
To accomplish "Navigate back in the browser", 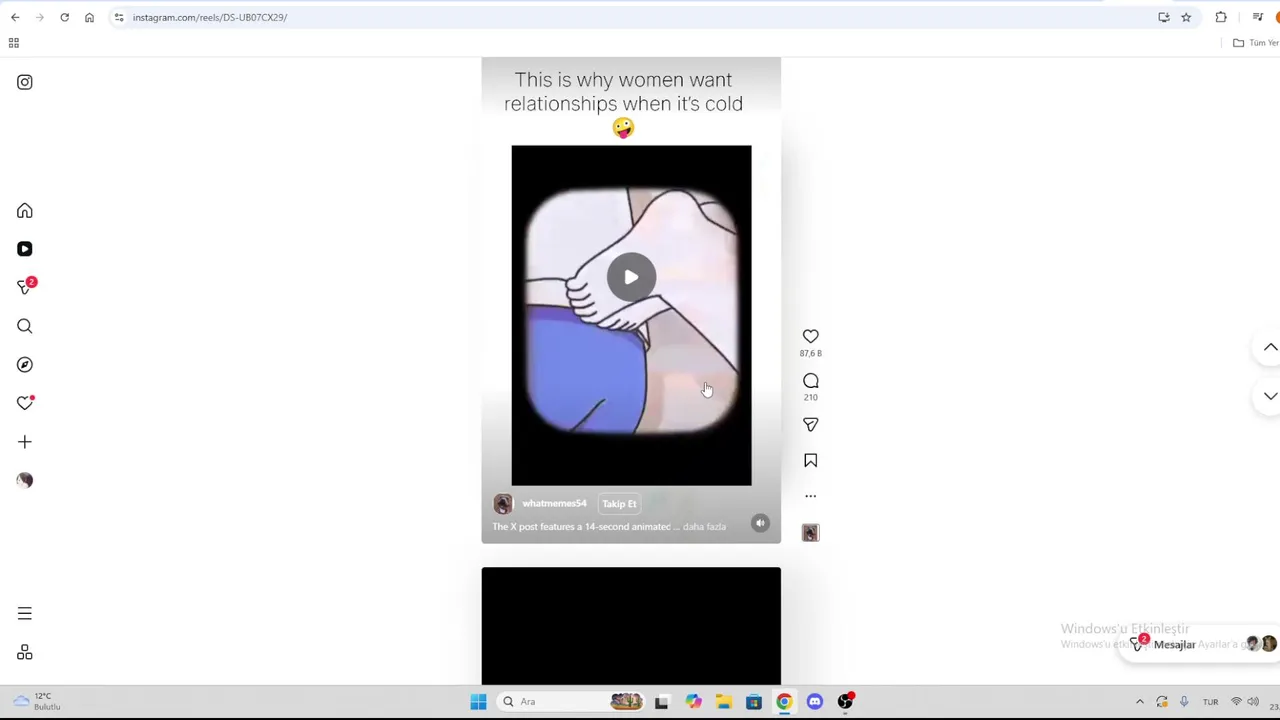I will [x=15, y=17].
